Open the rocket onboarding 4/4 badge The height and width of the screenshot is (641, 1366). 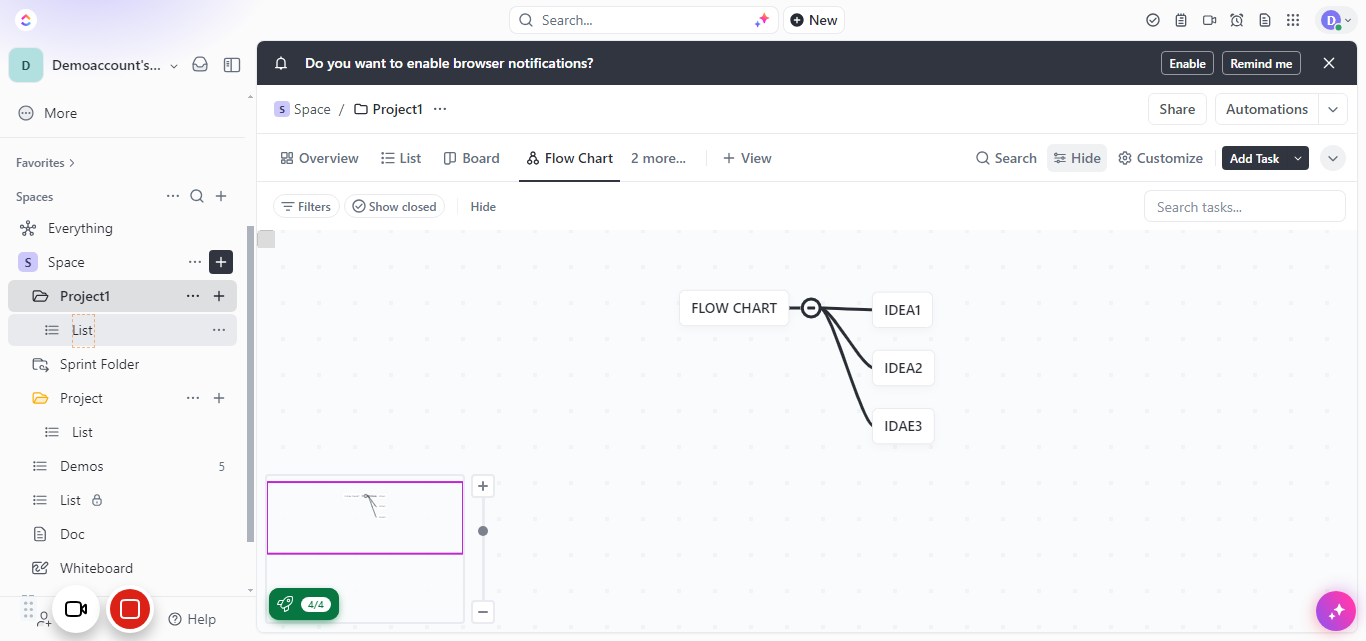pyautogui.click(x=304, y=604)
